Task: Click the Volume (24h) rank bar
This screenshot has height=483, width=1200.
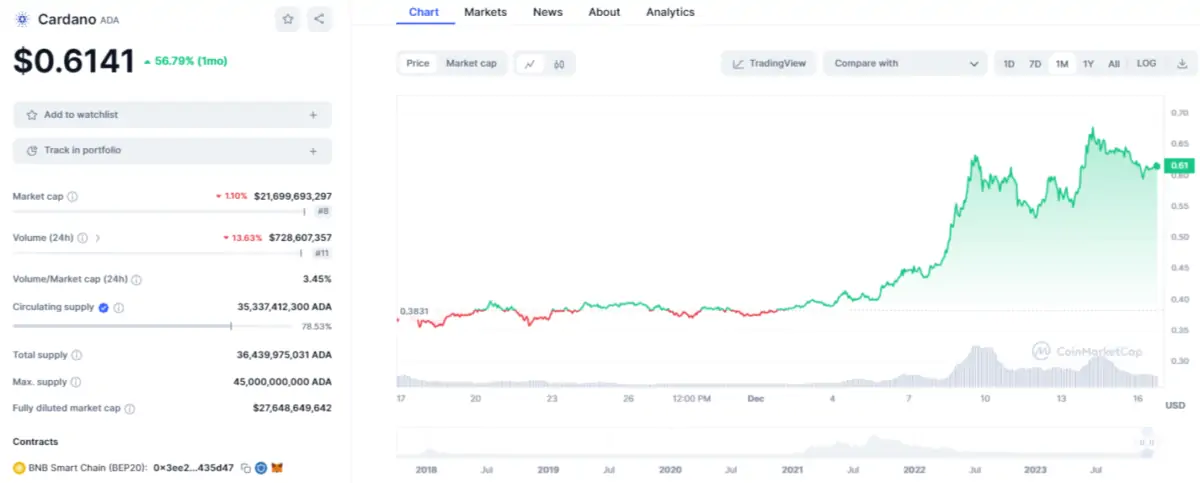Action: pyautogui.click(x=158, y=254)
